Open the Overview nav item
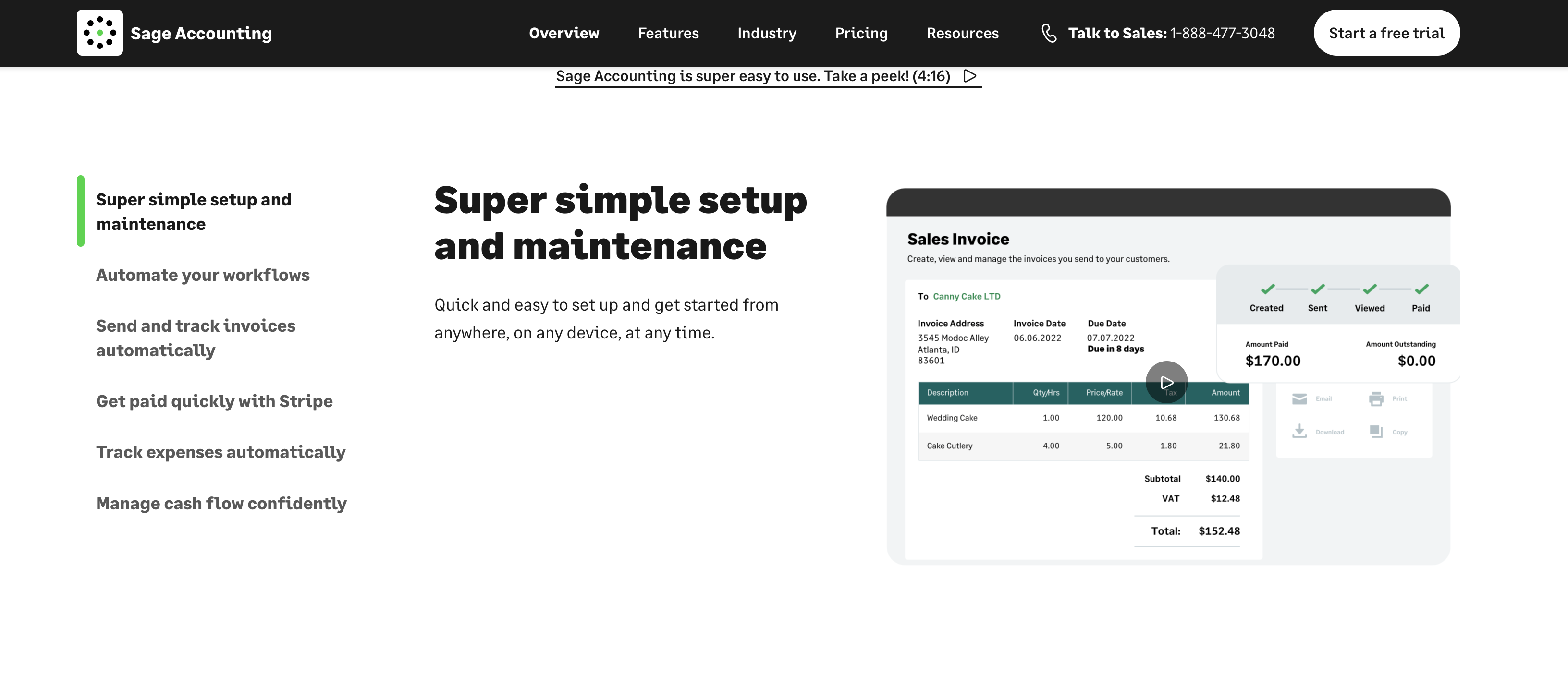Viewport: 1568px width, 675px height. (x=563, y=34)
